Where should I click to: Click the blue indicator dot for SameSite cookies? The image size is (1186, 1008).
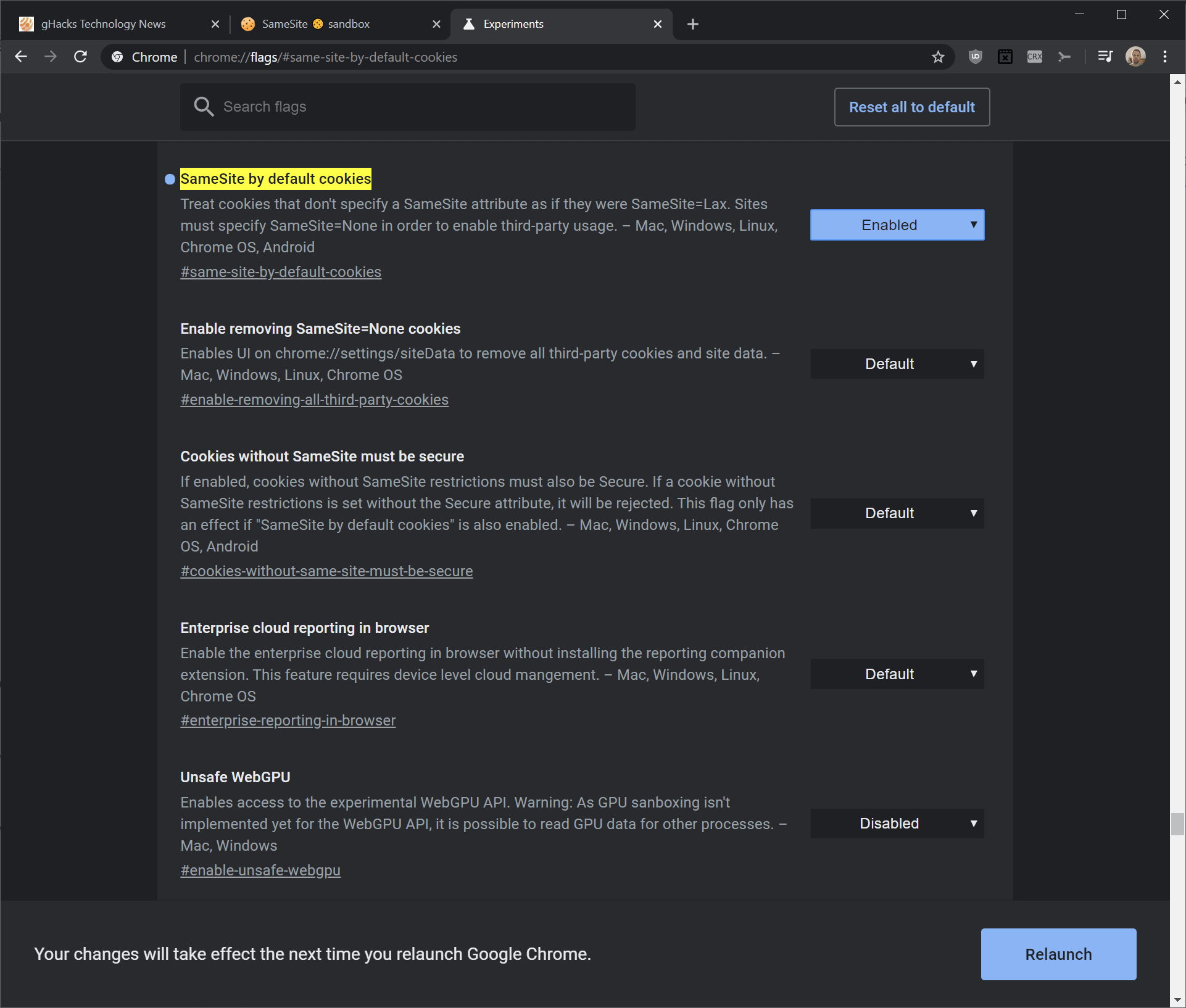click(169, 178)
